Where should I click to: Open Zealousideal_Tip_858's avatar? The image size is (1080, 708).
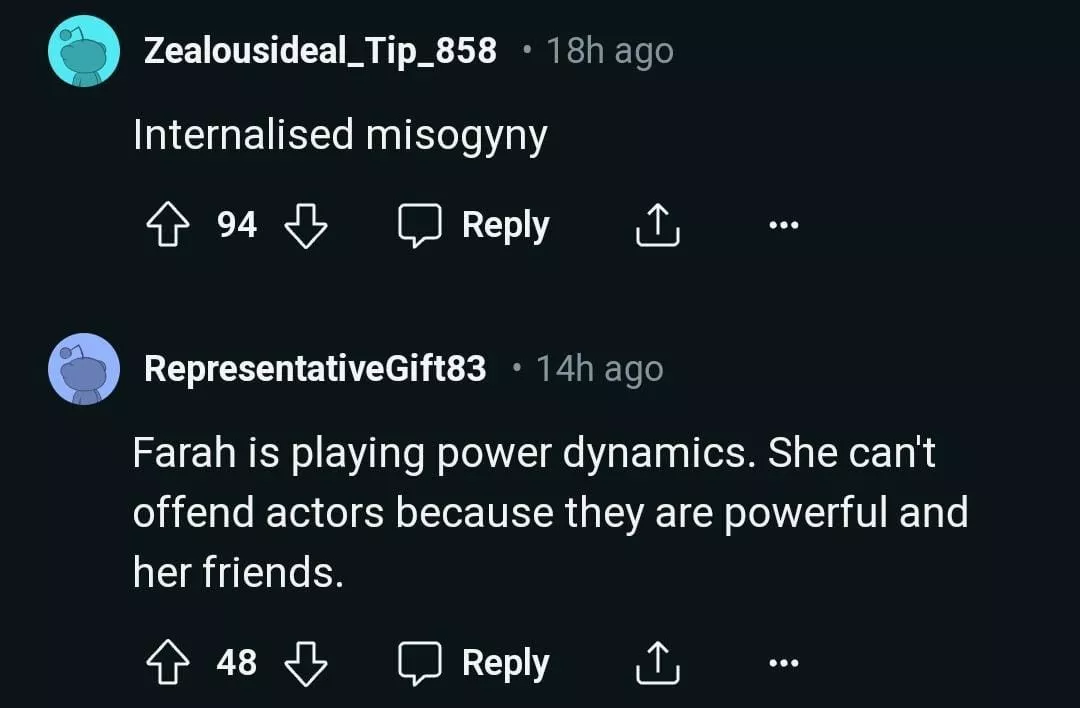pyautogui.click(x=84, y=52)
